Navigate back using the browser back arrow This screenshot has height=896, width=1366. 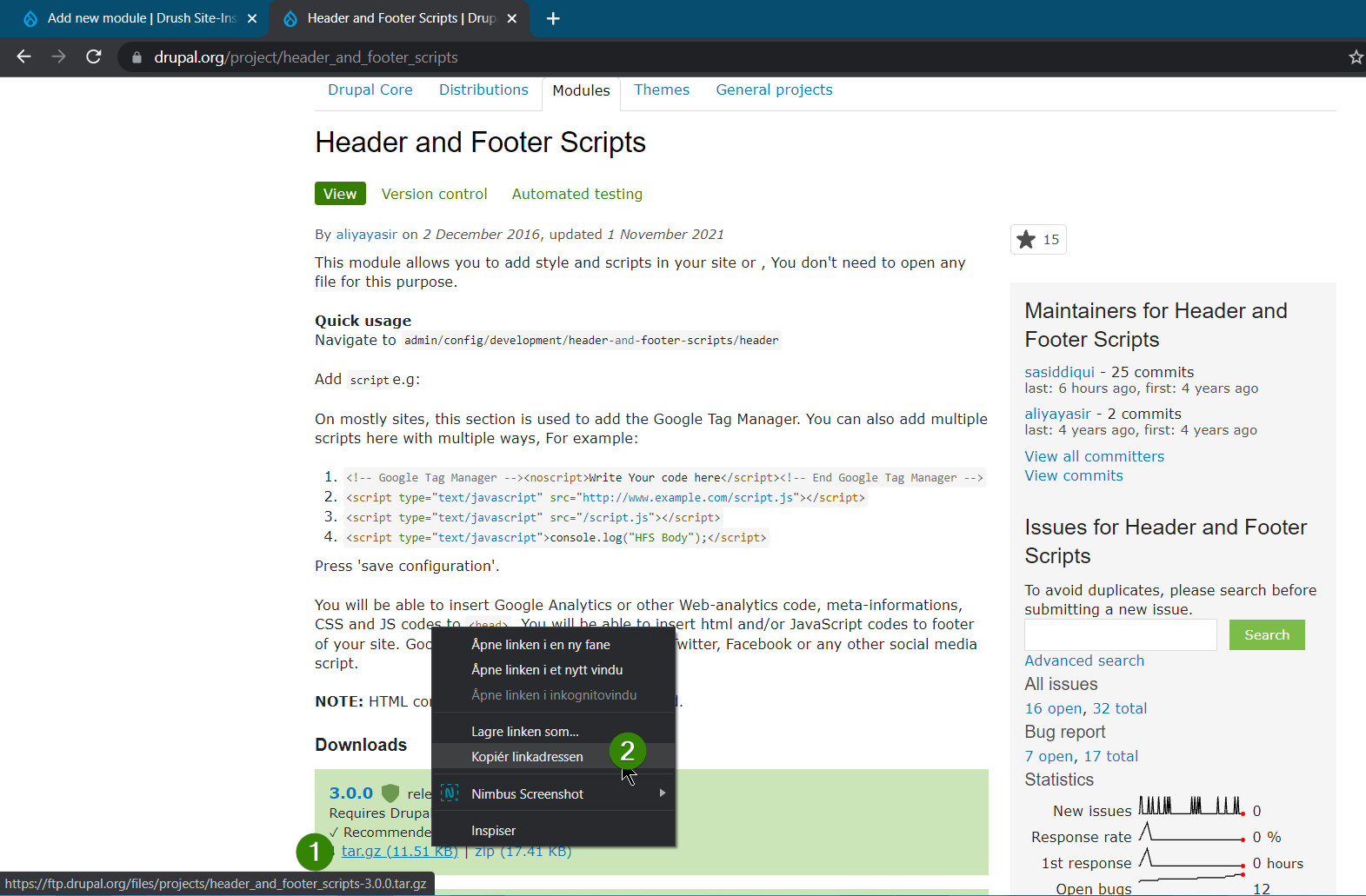23,56
